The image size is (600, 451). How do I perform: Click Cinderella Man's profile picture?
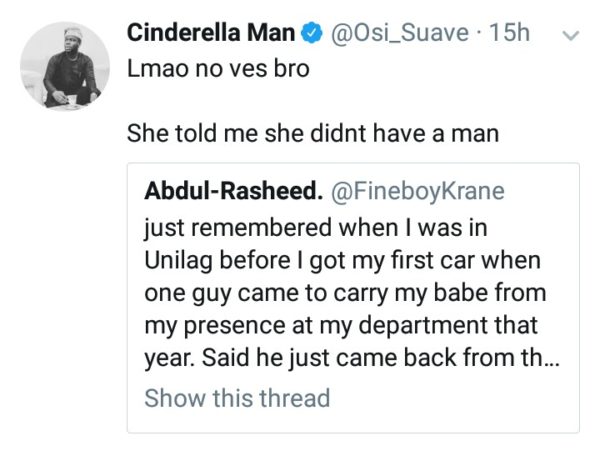[x=65, y=65]
